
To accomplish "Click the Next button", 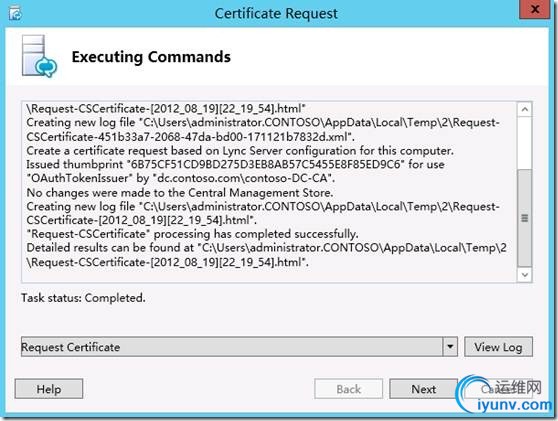I will coord(423,389).
